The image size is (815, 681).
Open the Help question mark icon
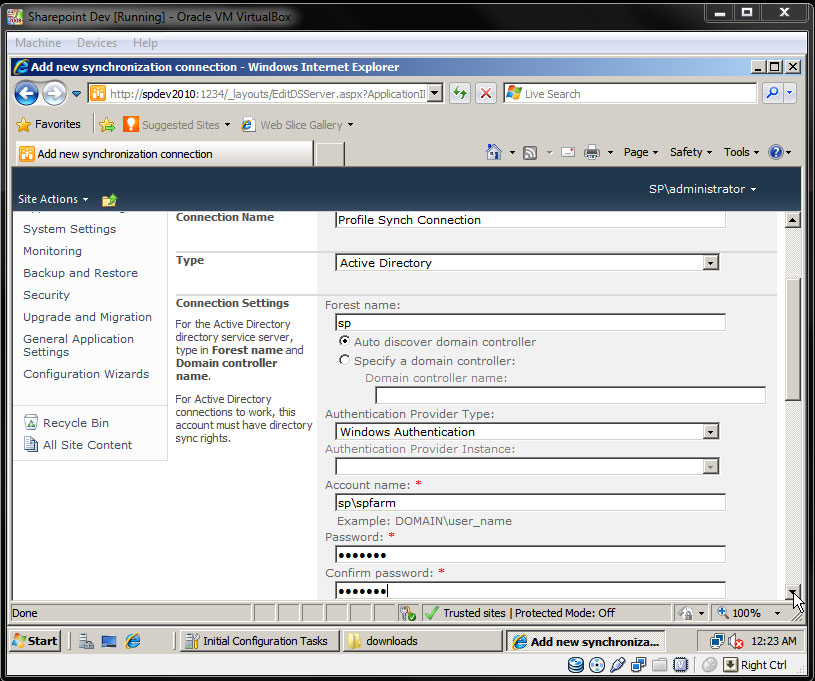[775, 152]
